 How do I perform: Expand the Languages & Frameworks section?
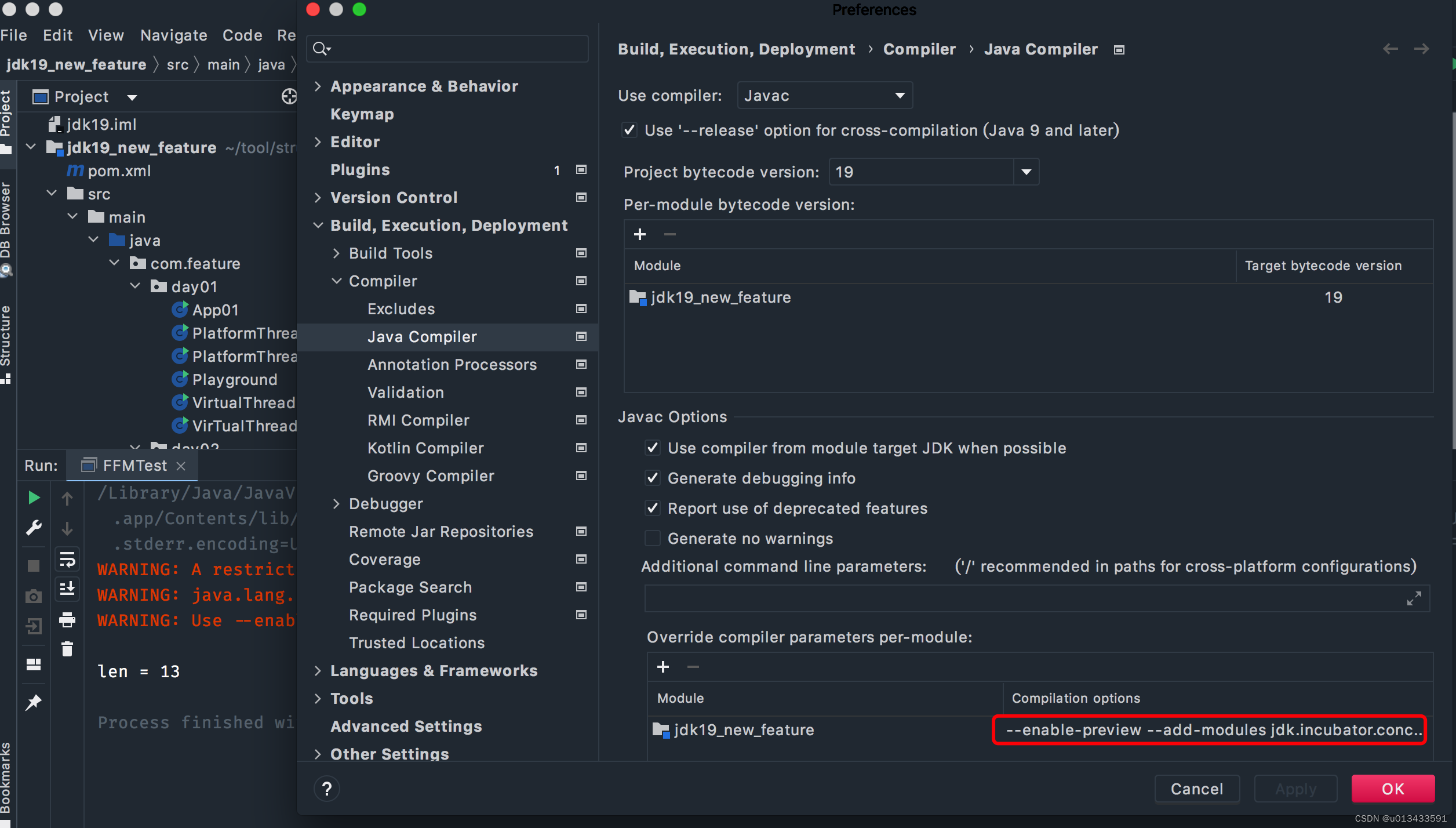tap(318, 670)
